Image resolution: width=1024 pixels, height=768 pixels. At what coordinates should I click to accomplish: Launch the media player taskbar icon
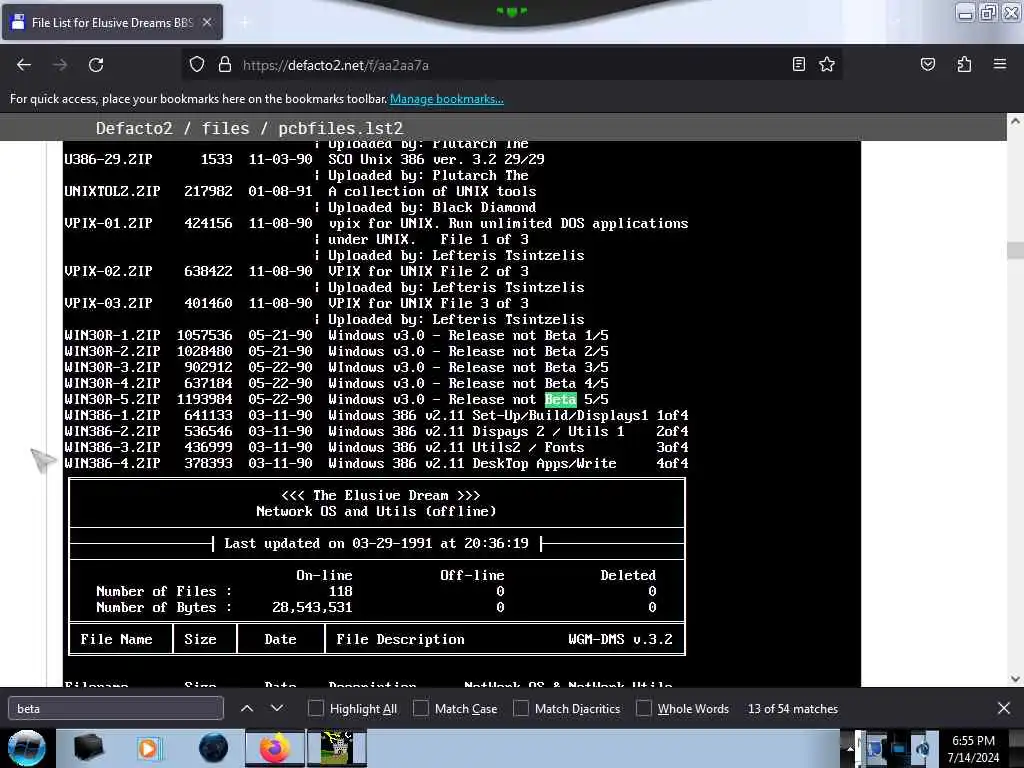tap(149, 748)
